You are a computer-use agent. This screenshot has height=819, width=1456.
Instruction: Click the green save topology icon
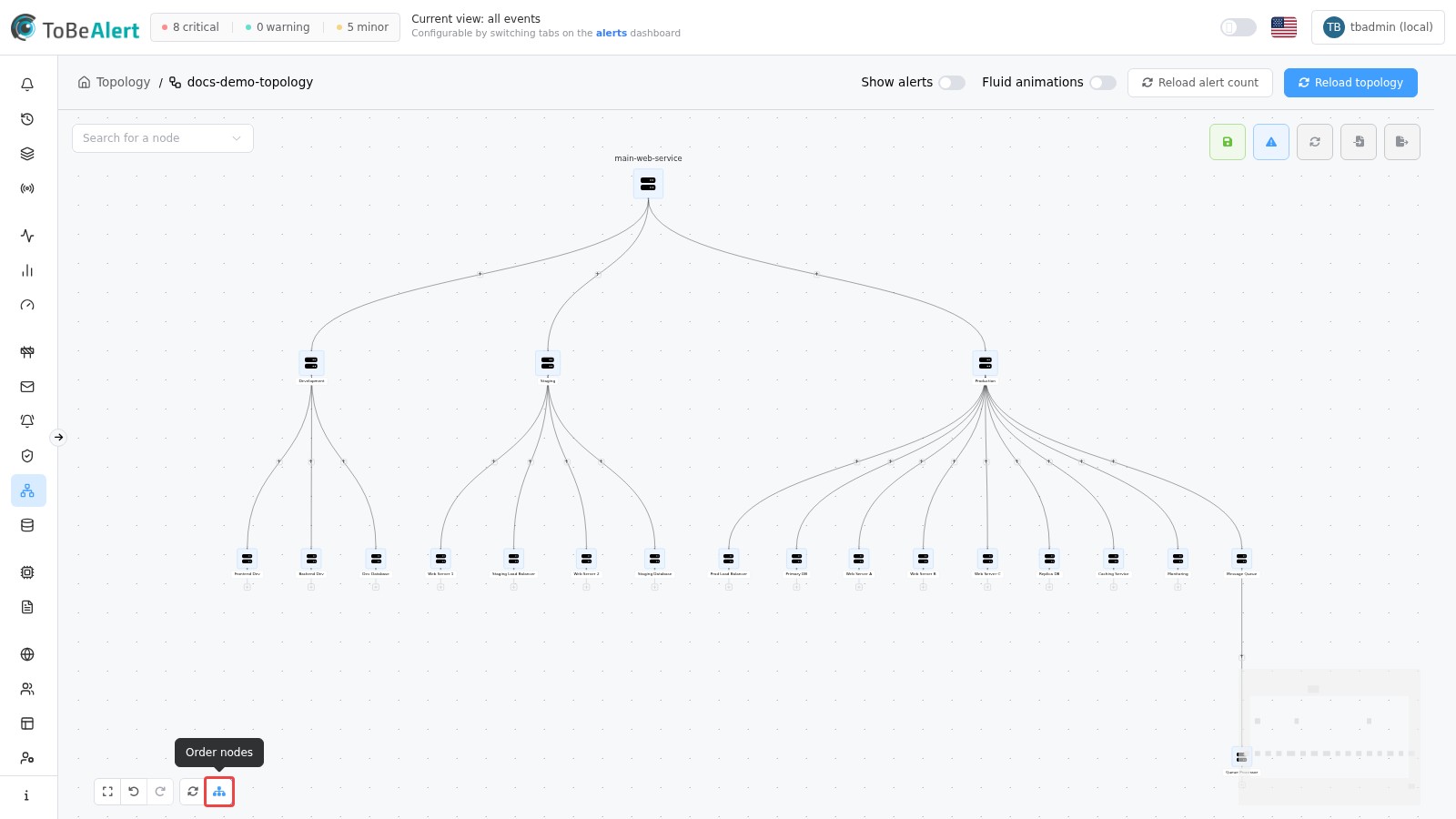click(x=1228, y=142)
